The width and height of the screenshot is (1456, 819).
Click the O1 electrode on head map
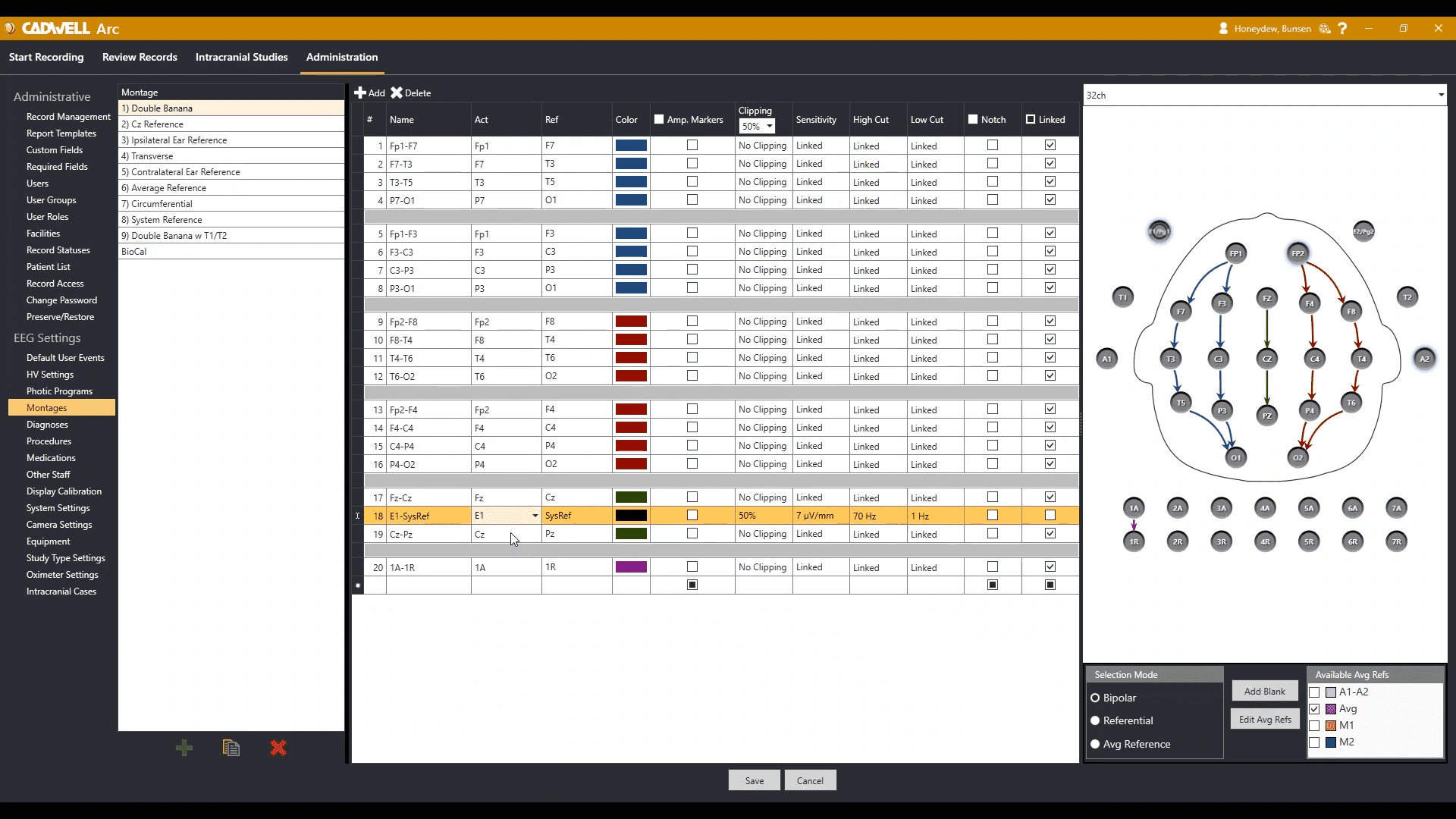coord(1236,457)
